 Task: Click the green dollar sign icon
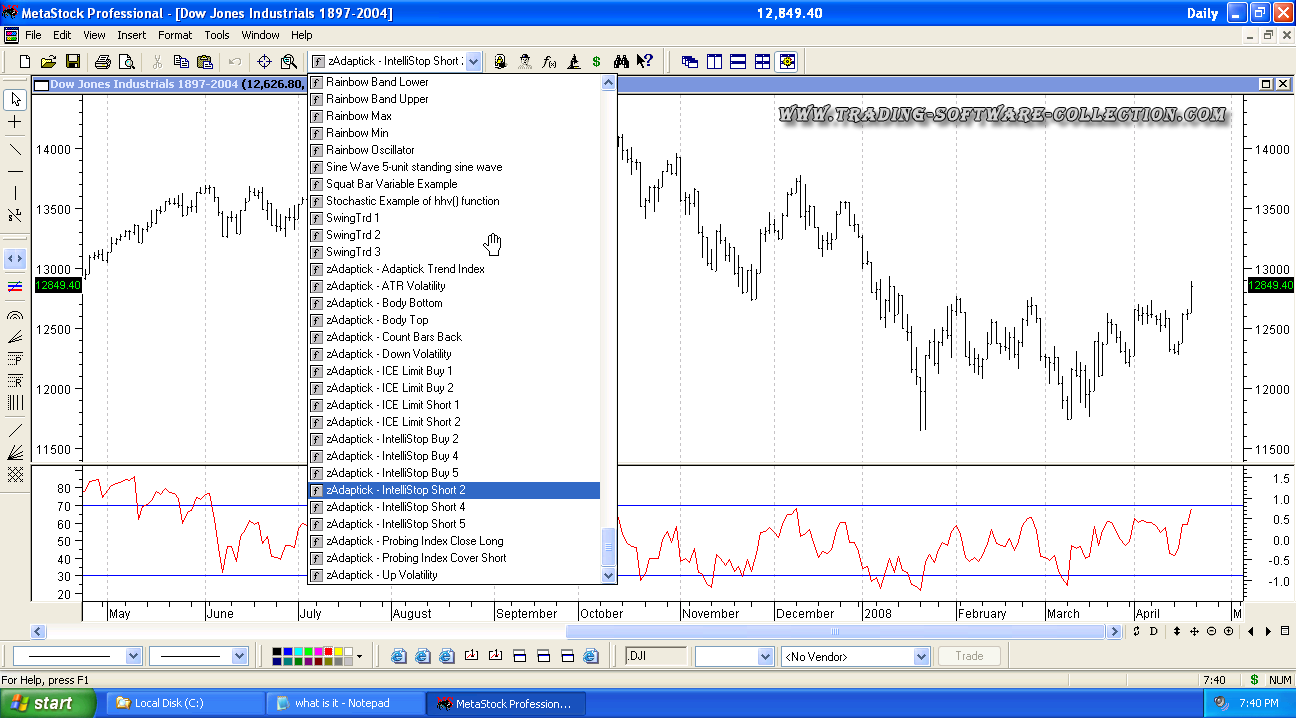(596, 62)
